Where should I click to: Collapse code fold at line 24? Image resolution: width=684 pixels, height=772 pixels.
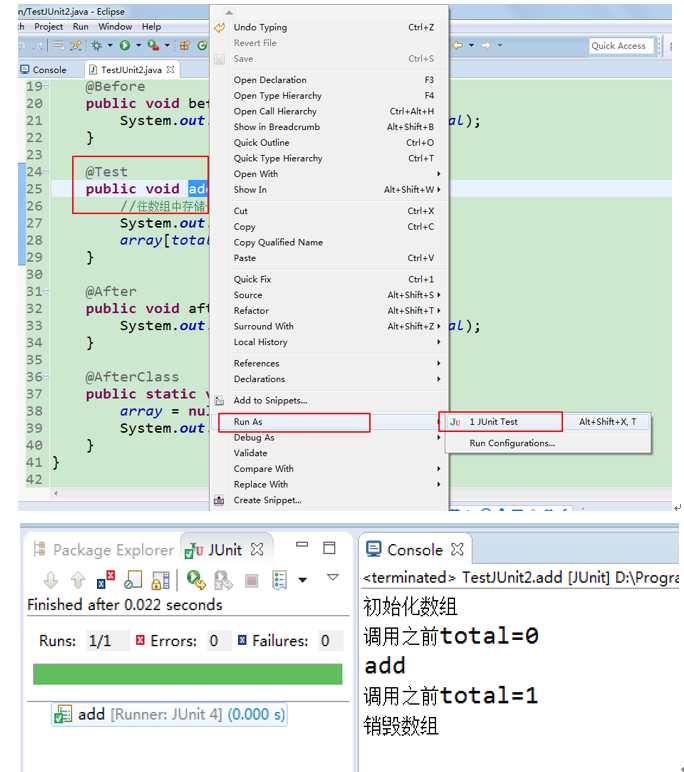(46, 171)
